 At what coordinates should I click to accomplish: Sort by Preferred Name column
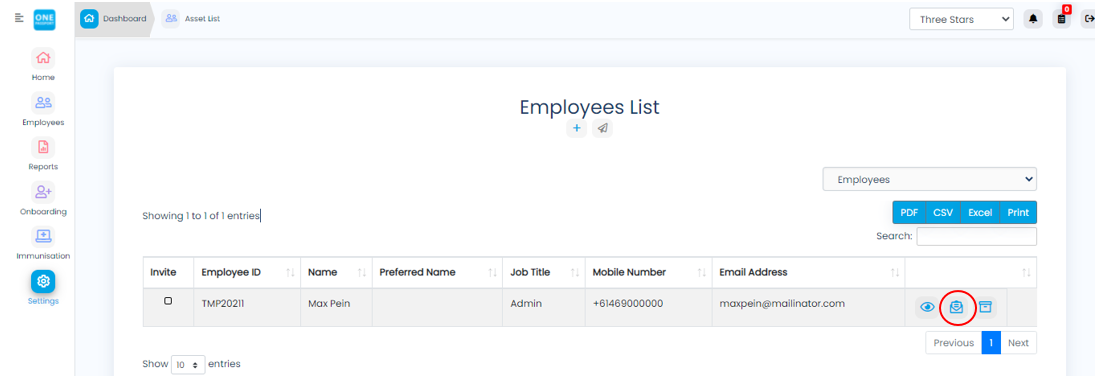tap(437, 272)
